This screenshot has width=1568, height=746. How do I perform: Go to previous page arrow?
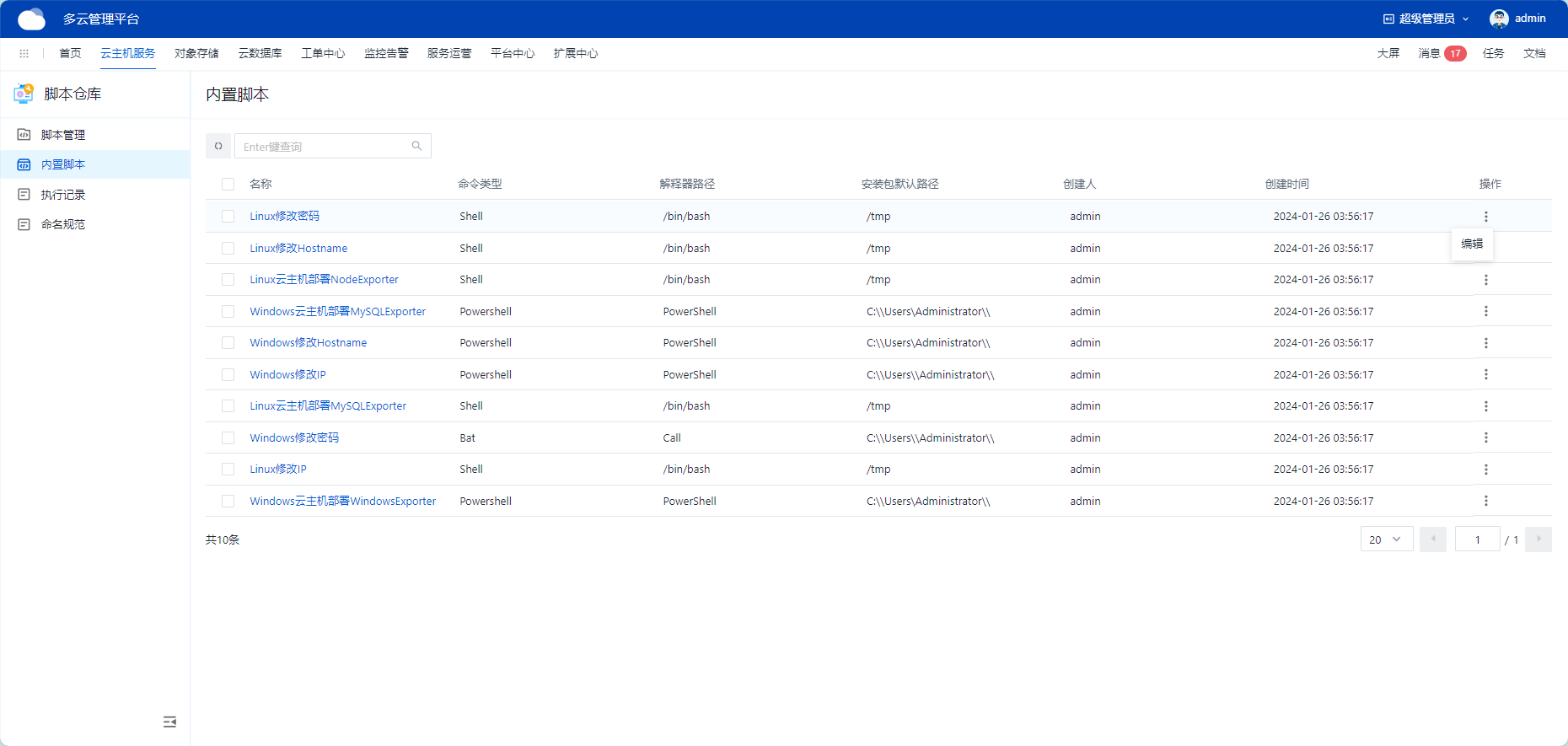click(x=1433, y=539)
